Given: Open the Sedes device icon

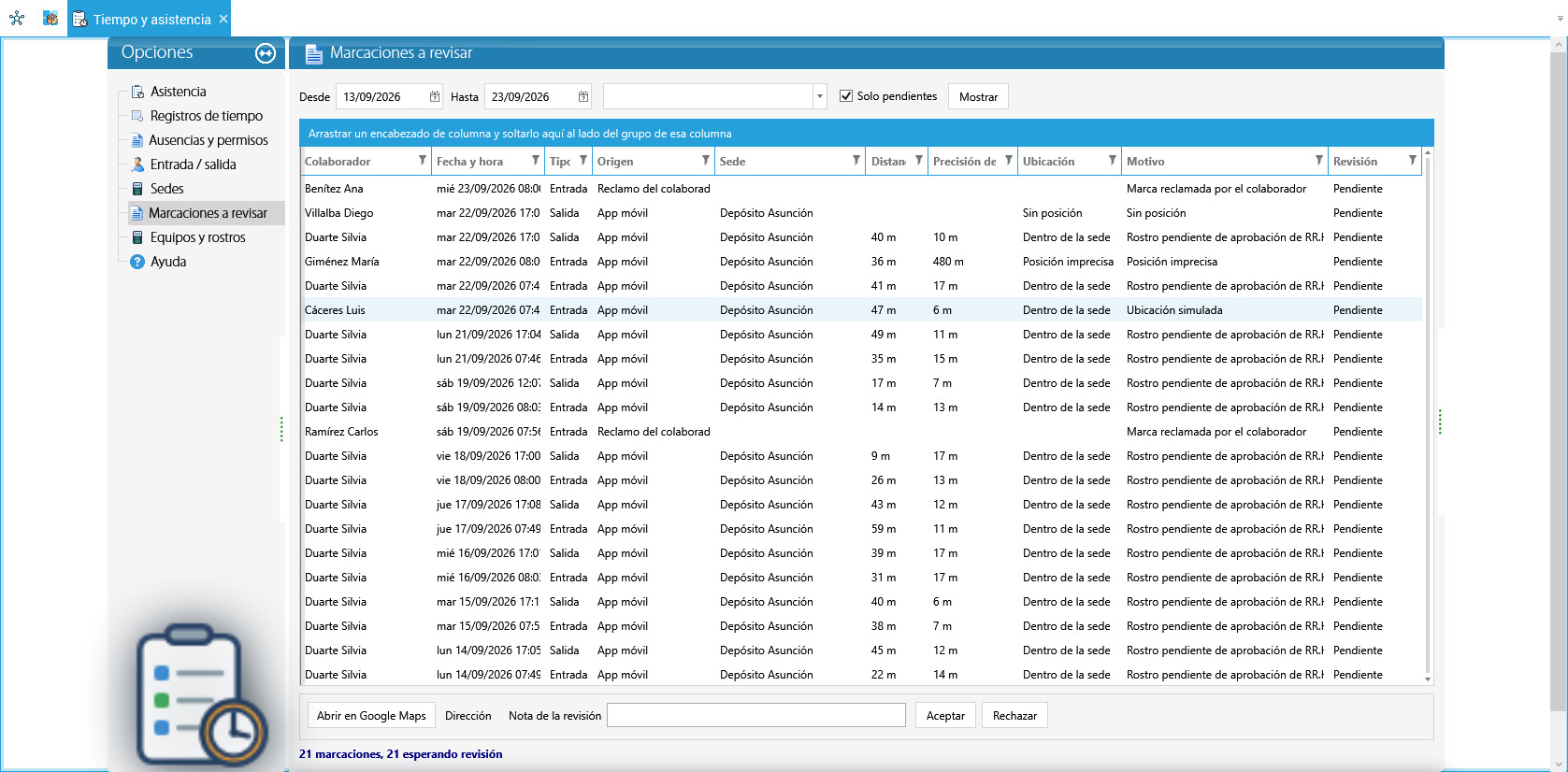Looking at the screenshot, I should [137, 189].
